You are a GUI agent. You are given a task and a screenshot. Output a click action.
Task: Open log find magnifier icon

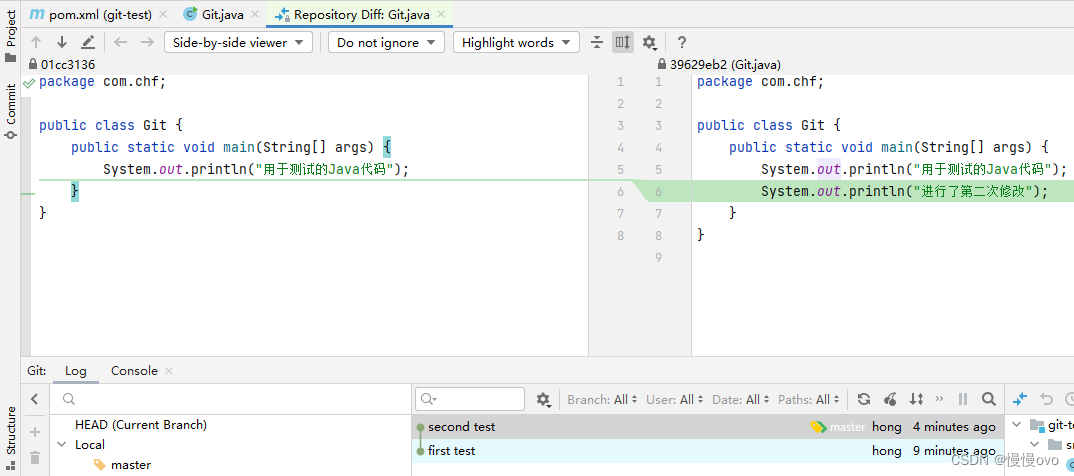988,399
